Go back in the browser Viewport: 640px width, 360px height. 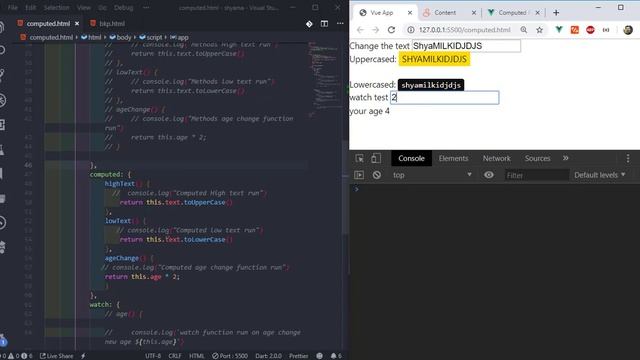[x=360, y=30]
